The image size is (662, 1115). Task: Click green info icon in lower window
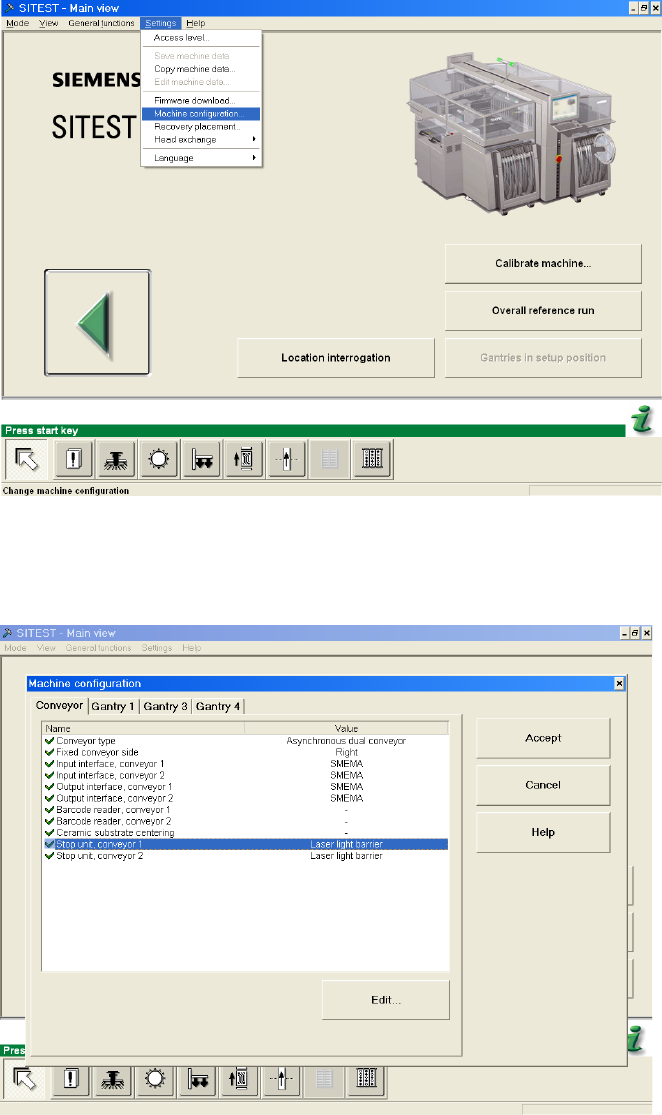coord(636,1040)
